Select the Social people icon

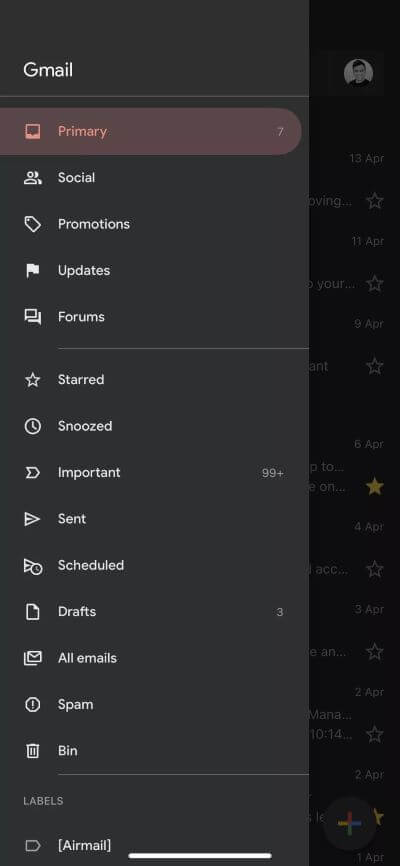point(33,178)
